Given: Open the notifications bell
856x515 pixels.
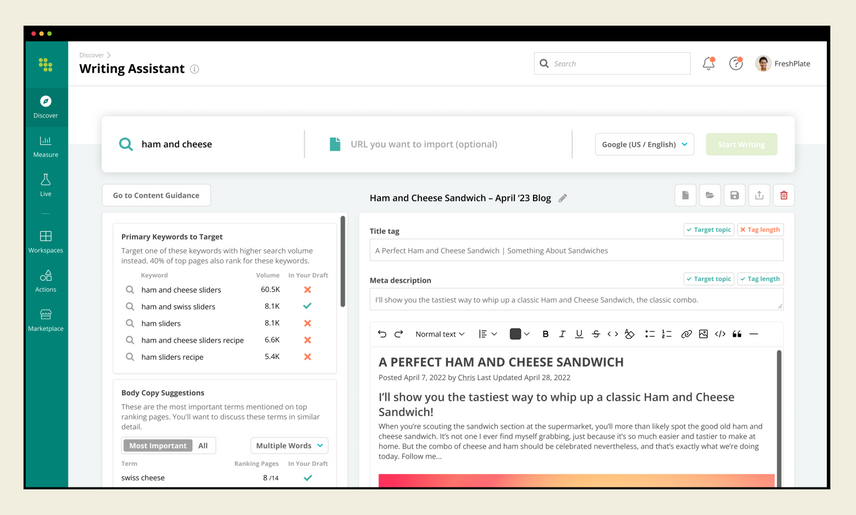Looking at the screenshot, I should click(709, 63).
